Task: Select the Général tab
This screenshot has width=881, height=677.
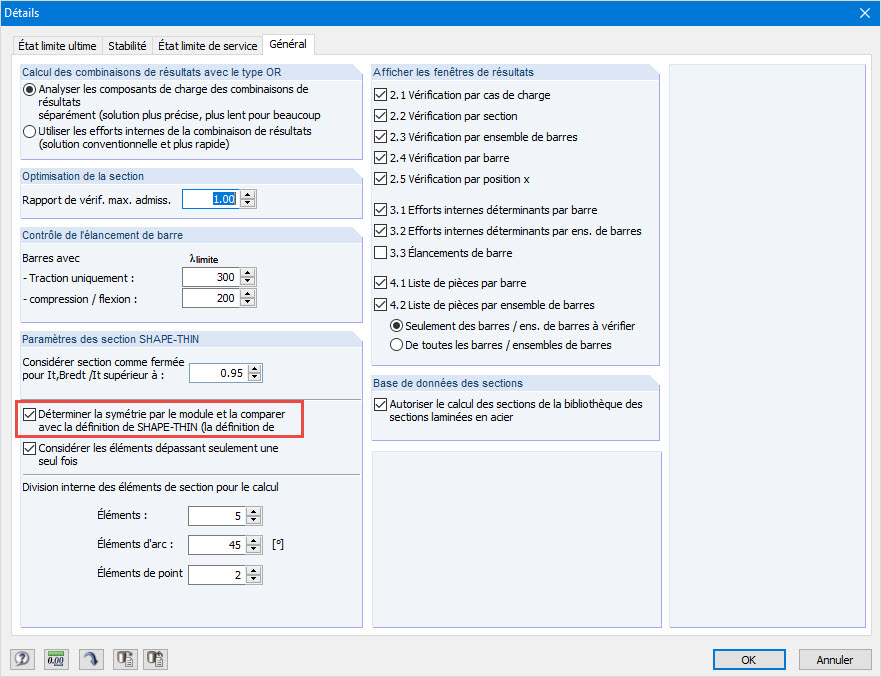Action: click(x=288, y=44)
